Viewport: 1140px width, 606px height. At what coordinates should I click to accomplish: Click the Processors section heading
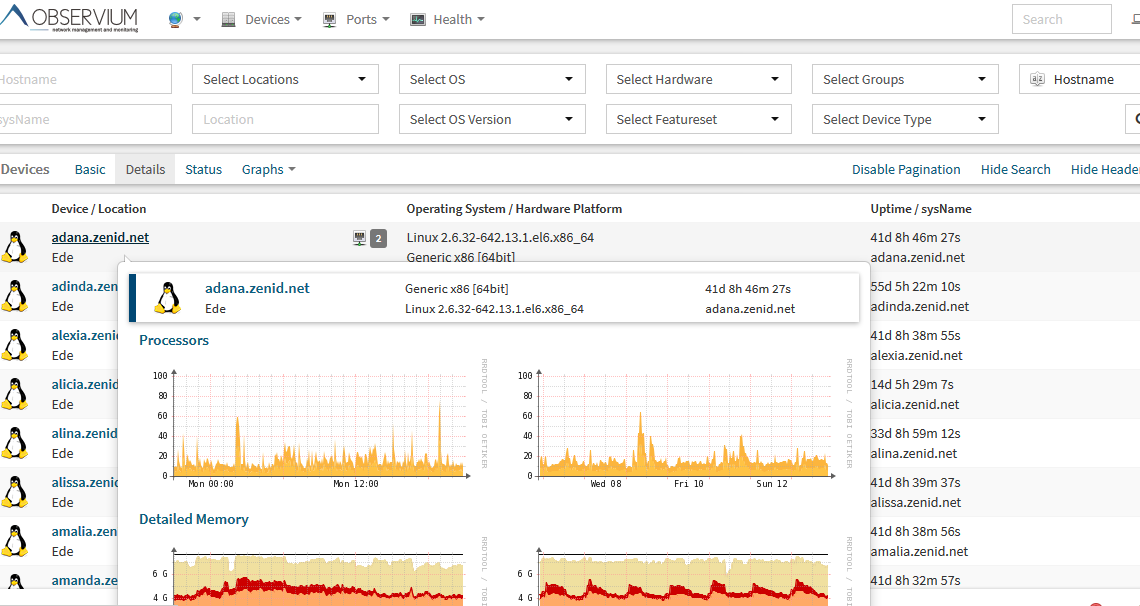click(174, 340)
